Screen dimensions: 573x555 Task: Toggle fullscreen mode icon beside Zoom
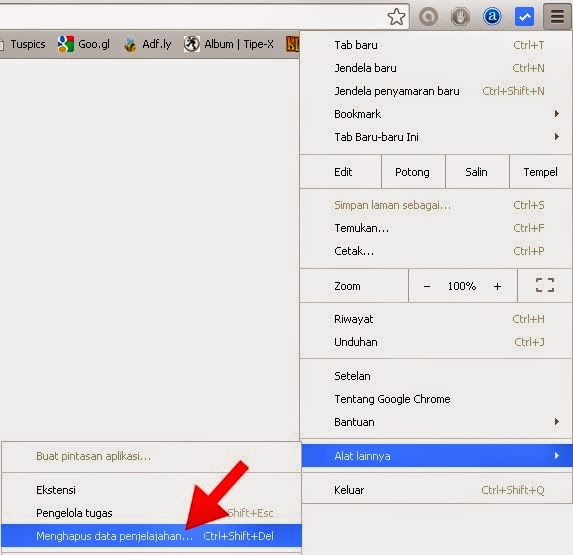545,285
